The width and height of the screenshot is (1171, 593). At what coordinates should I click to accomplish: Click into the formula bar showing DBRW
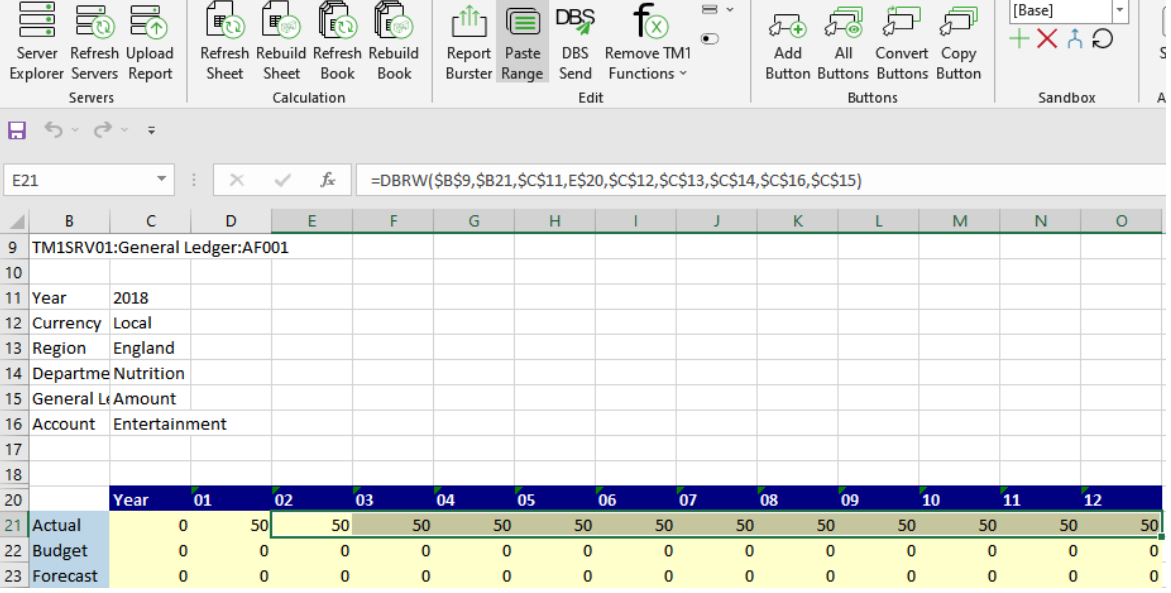pyautogui.click(x=762, y=180)
